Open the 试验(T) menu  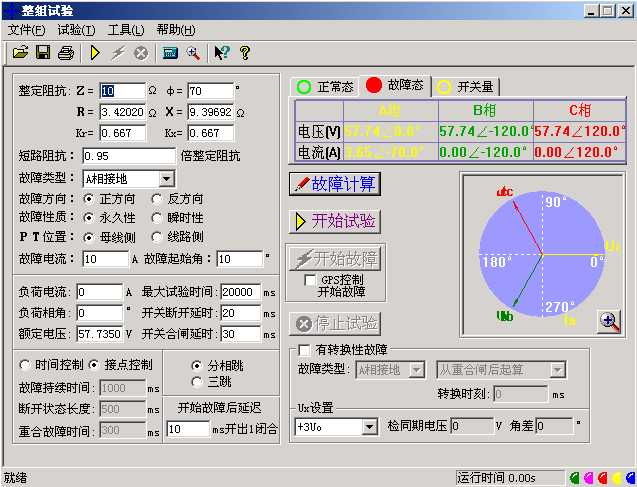click(x=76, y=30)
